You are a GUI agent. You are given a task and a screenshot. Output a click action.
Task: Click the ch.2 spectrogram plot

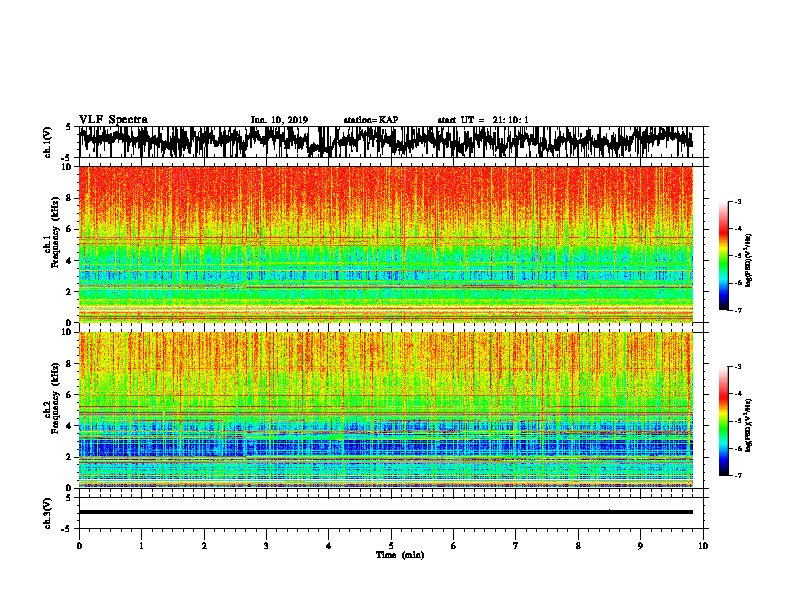tap(386, 410)
